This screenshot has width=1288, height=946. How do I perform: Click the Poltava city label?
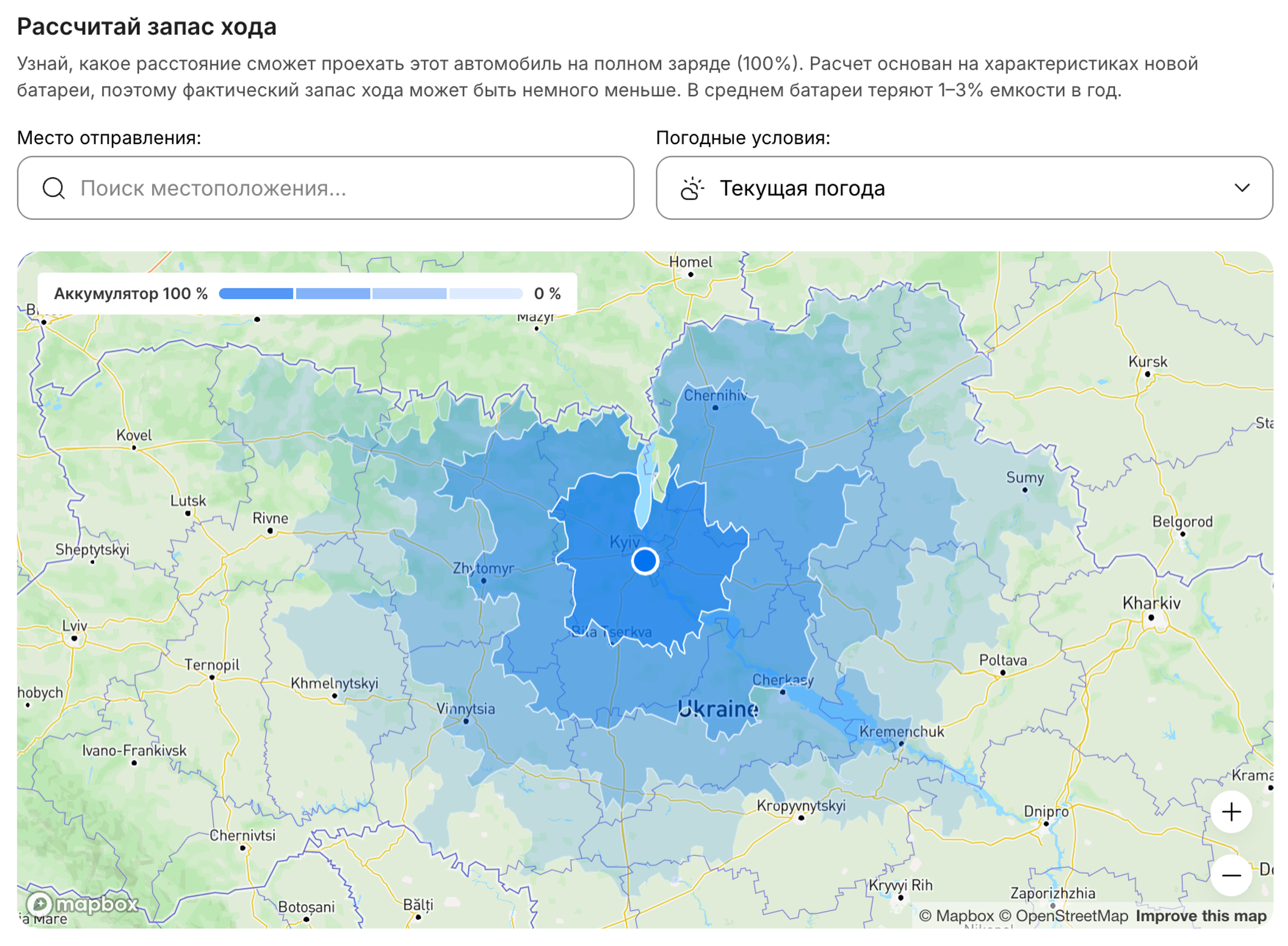1003,660
